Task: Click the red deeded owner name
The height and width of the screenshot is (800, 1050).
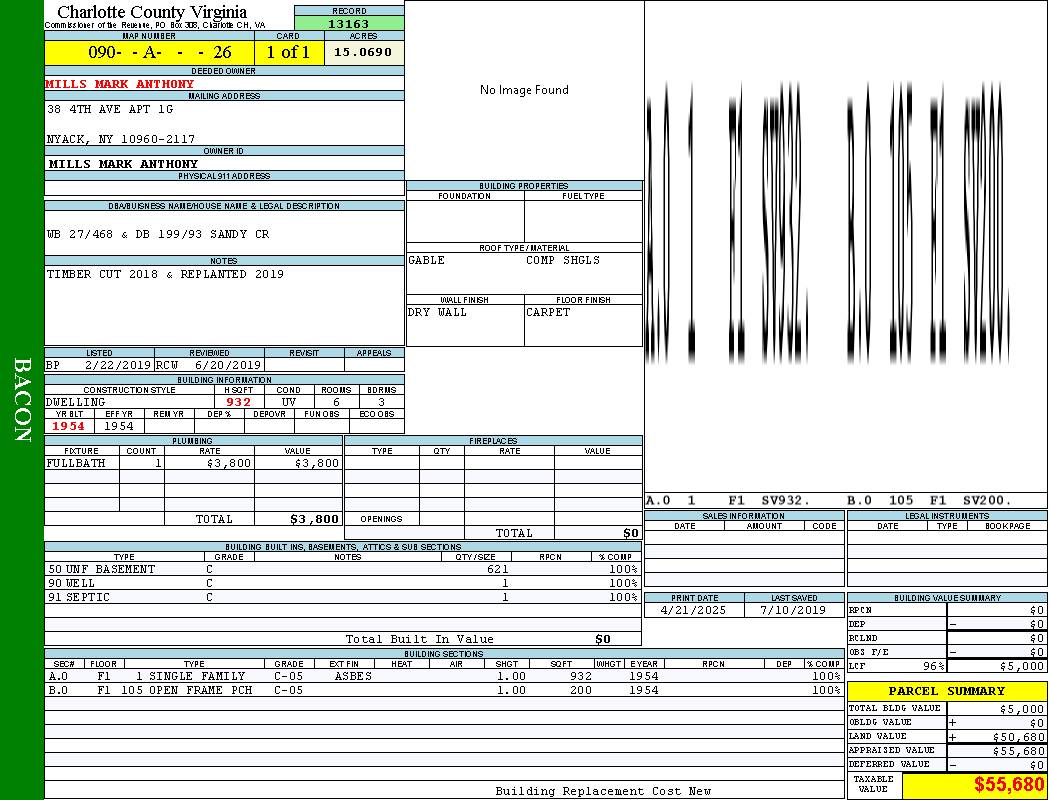Action: click(120, 84)
